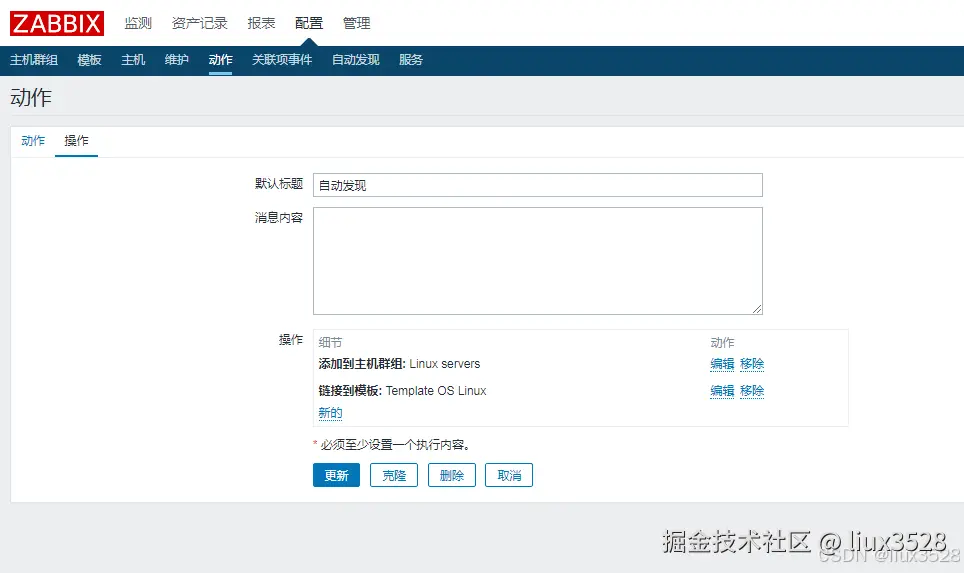Click the 消息内容 field label
The height and width of the screenshot is (573, 964).
[x=279, y=218]
